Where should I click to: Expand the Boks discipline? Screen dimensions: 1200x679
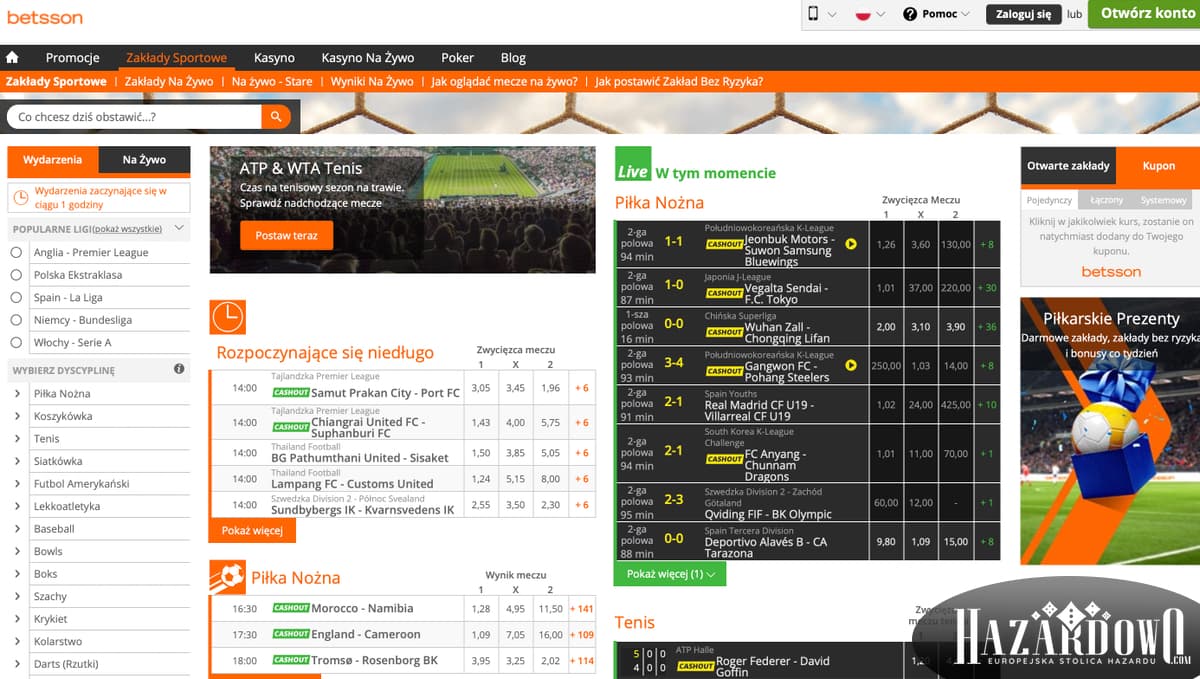(x=18, y=574)
